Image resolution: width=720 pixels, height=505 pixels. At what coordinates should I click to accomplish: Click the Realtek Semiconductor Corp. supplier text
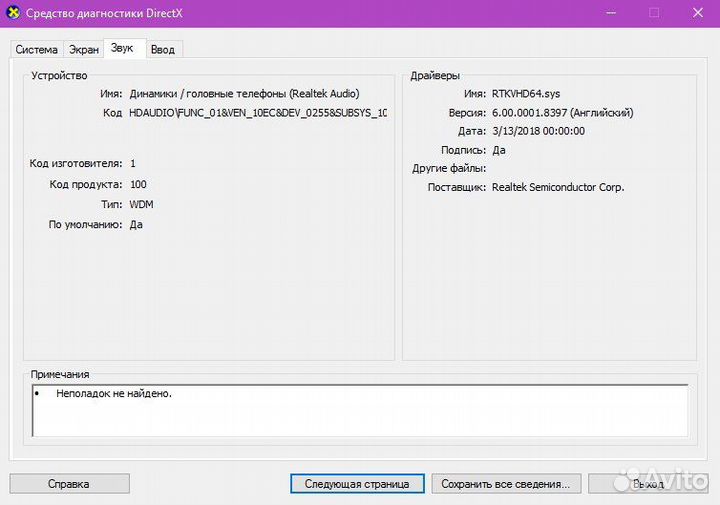click(x=558, y=187)
